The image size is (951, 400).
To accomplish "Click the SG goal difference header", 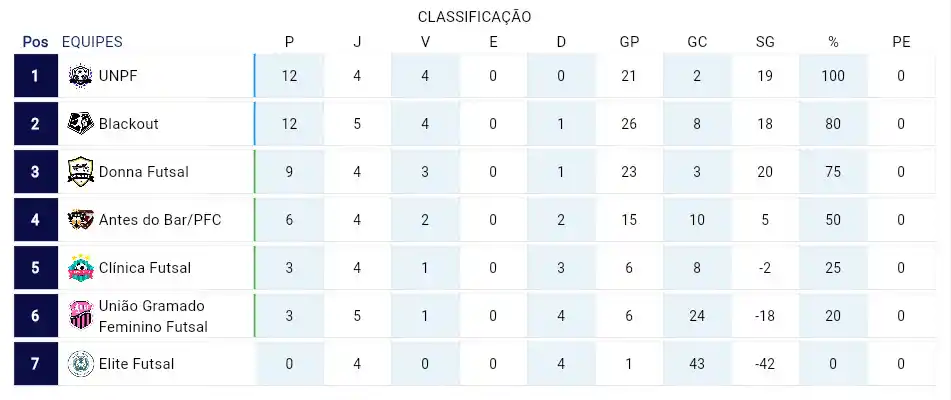I will [x=765, y=42].
